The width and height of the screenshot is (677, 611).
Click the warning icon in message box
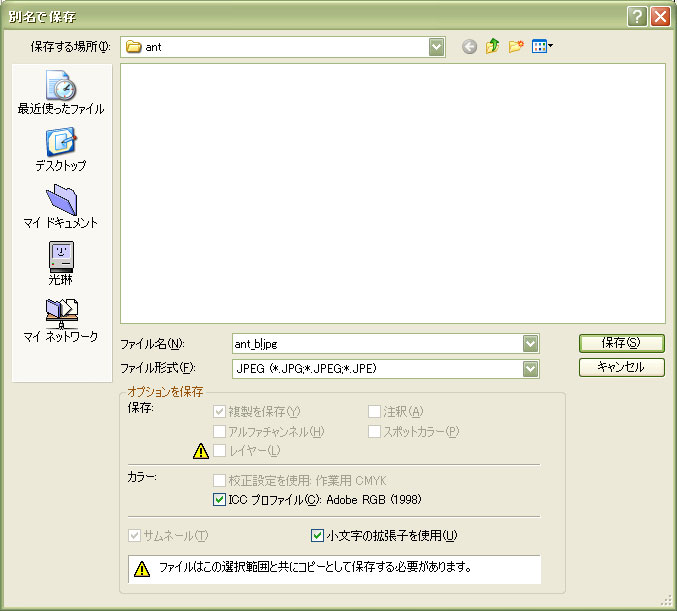[x=142, y=569]
